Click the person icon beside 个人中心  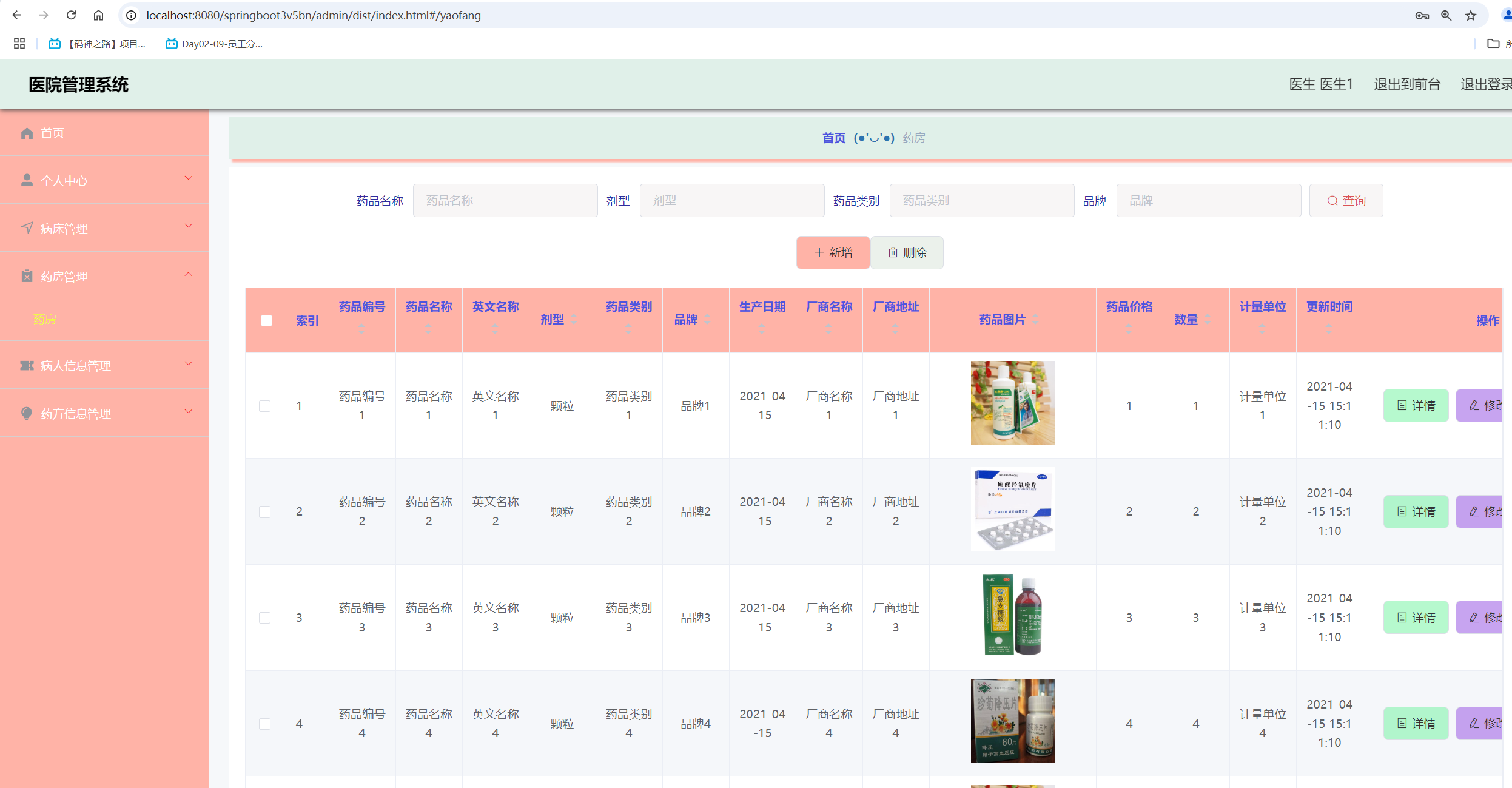coord(27,180)
